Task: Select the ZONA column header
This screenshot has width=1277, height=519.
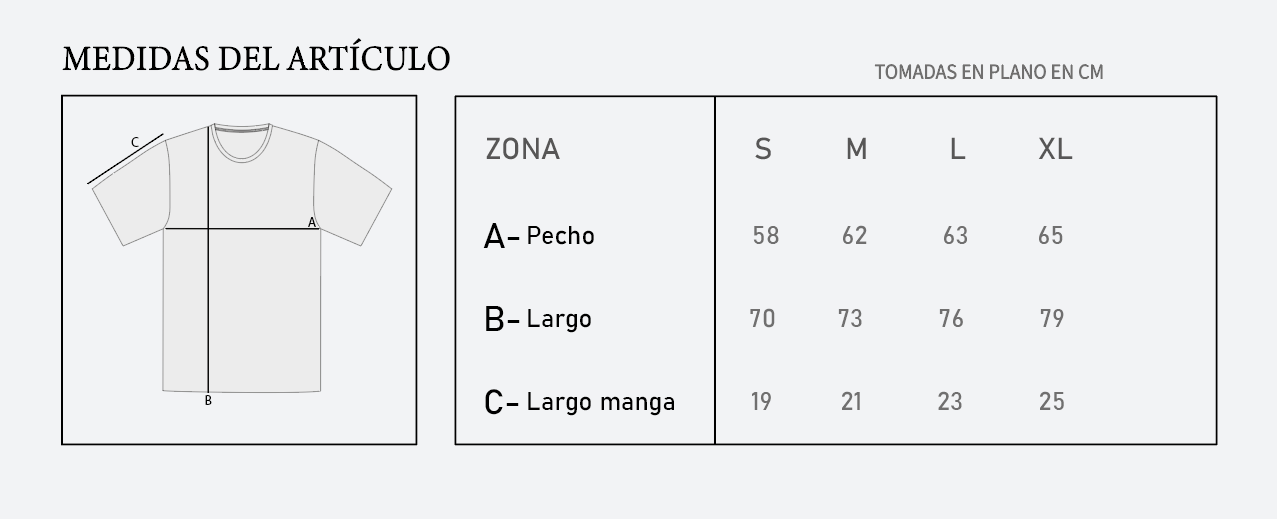Action: (522, 149)
